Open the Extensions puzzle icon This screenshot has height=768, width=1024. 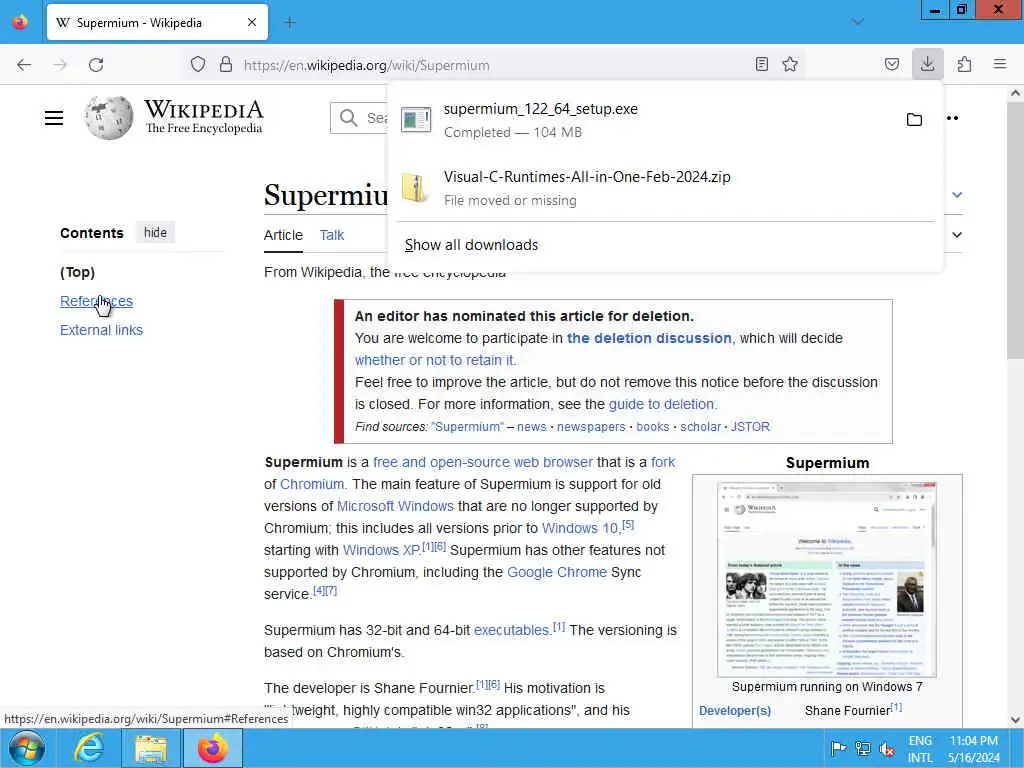pyautogui.click(x=964, y=64)
